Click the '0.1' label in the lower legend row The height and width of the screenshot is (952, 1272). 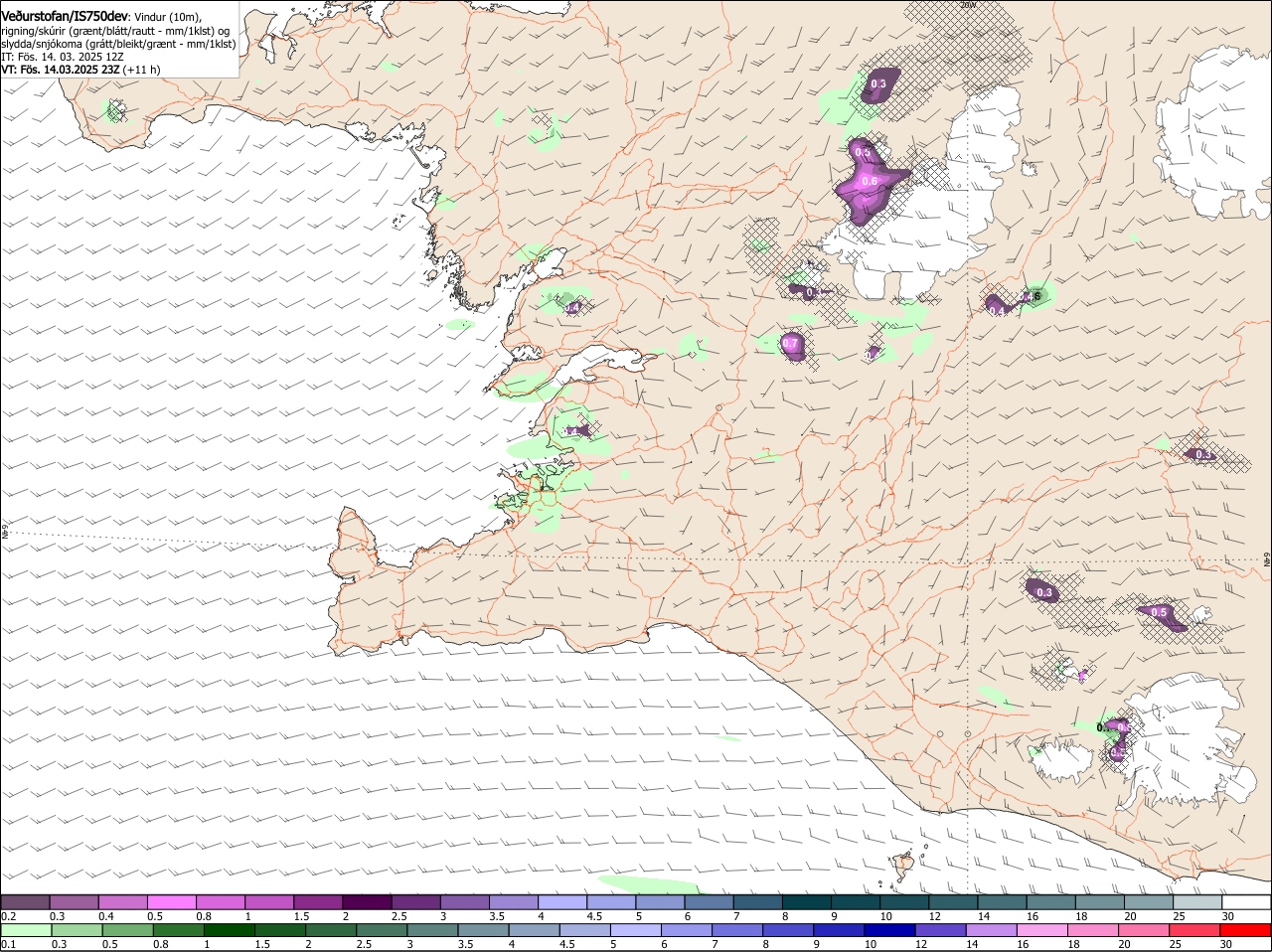(8, 944)
